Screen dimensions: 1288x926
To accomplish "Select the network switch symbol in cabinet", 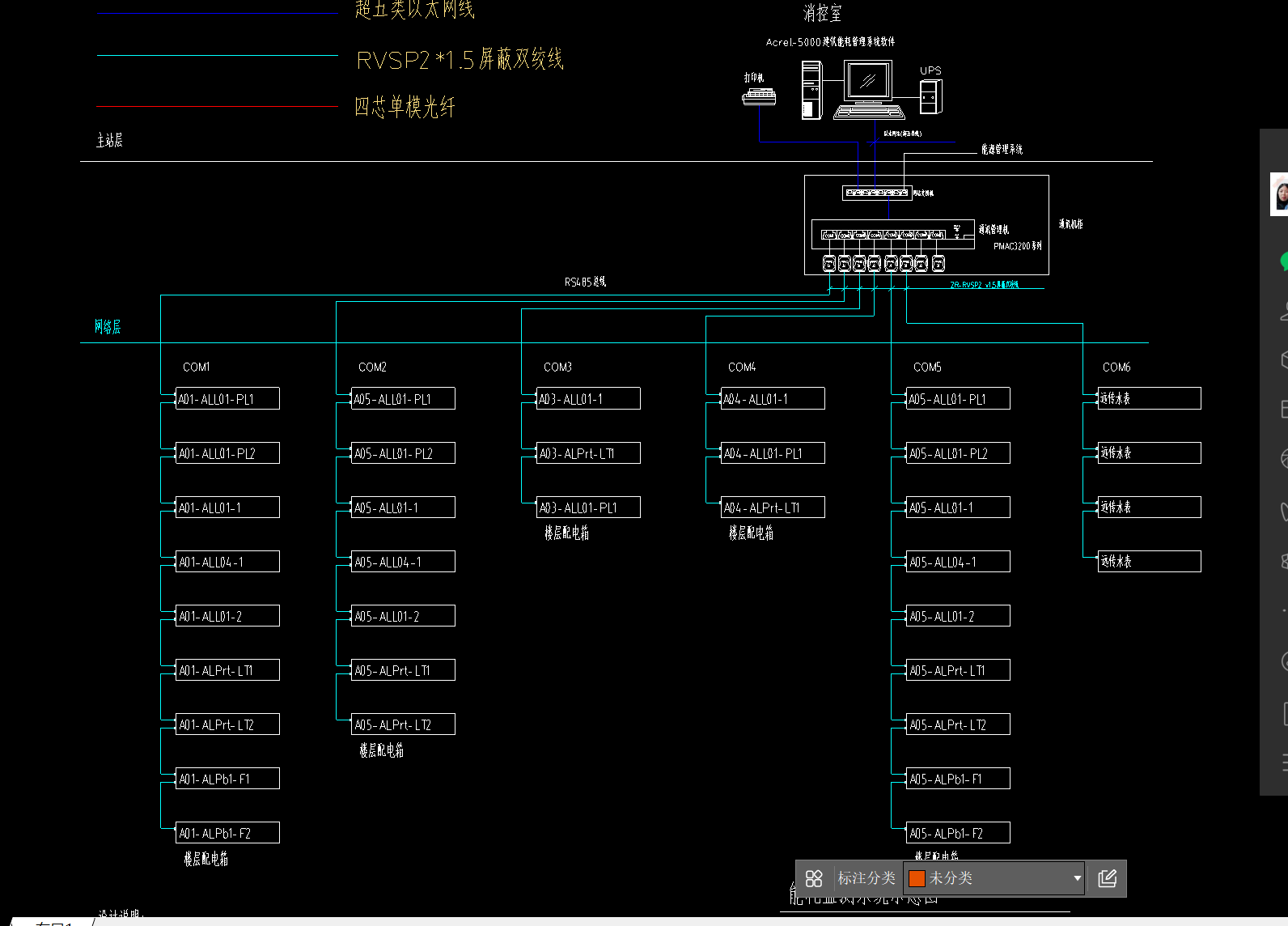I will pos(876,193).
